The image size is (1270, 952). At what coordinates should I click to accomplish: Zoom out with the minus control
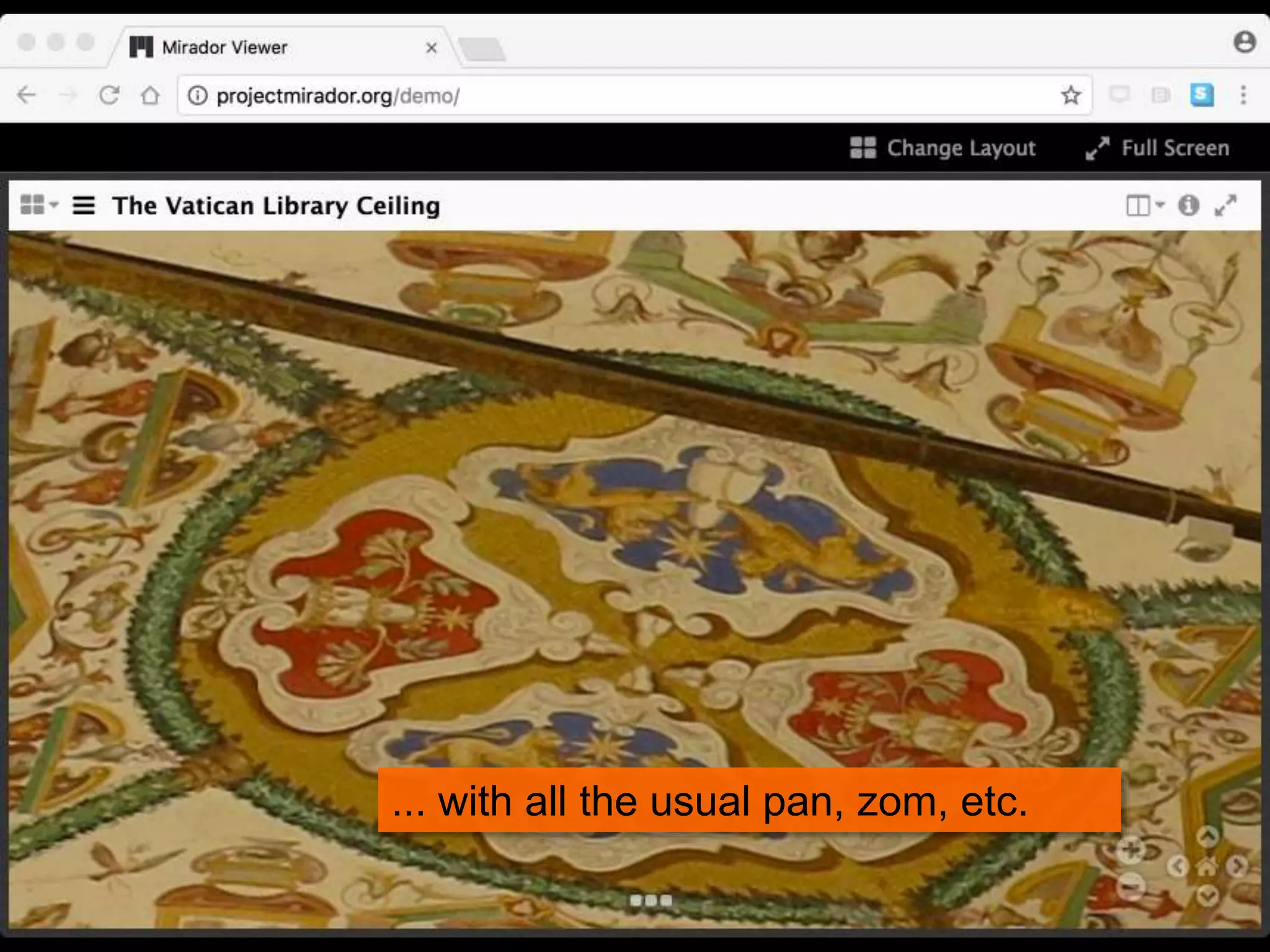click(x=1130, y=886)
